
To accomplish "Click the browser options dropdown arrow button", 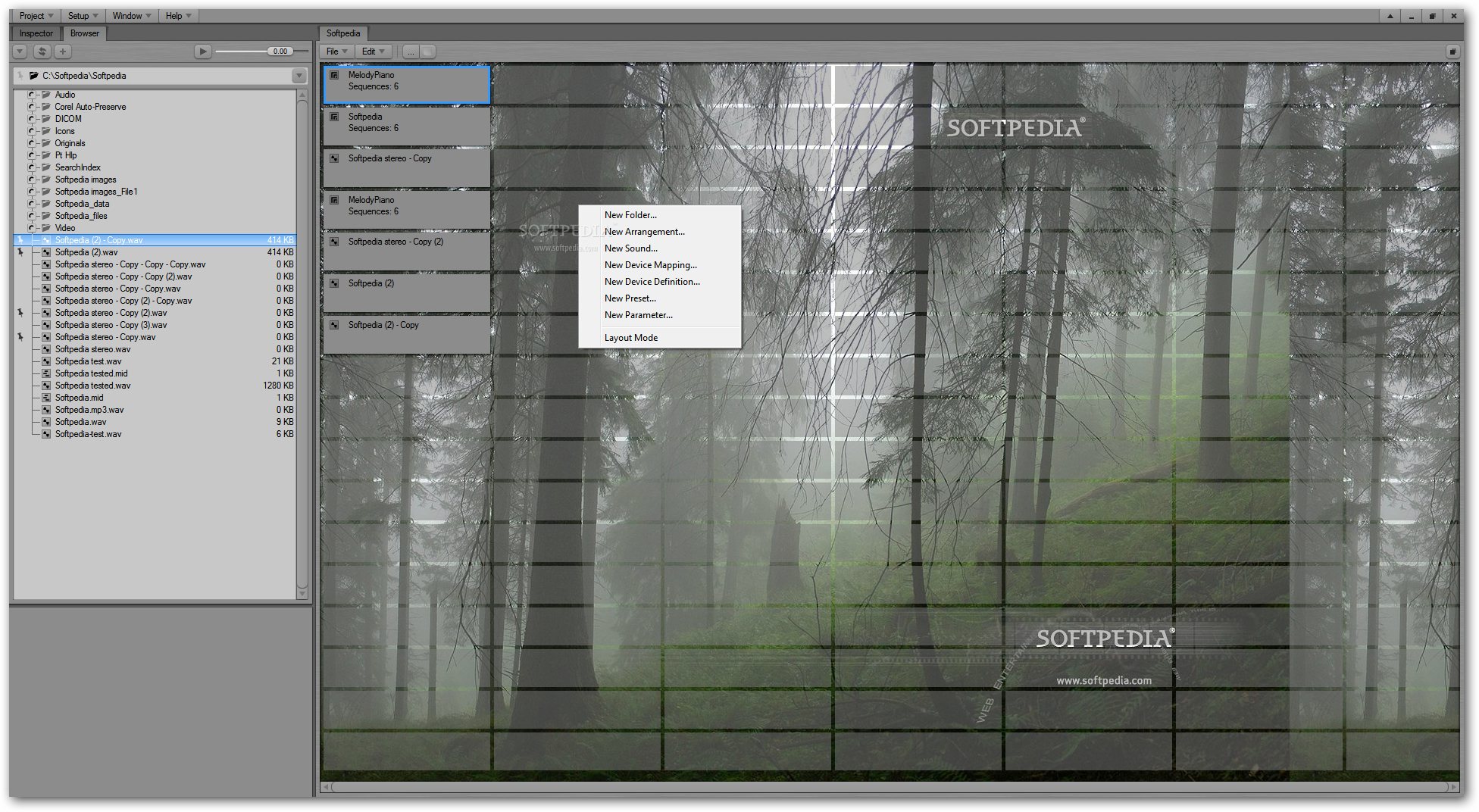I will pos(20,52).
